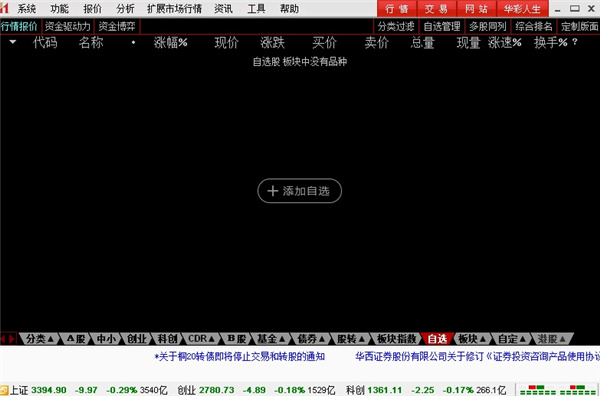This screenshot has height=396, width=600.
Task: Sort by the 涨幅% column header
Action: coord(171,42)
